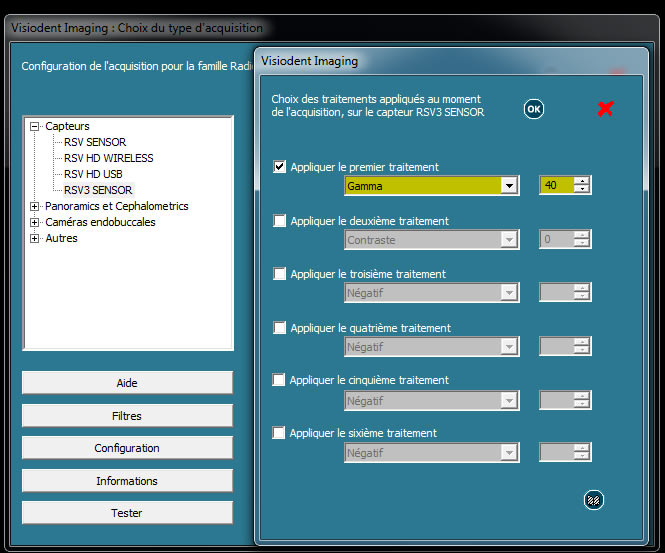Check Appliquer le troisième traitement
Screen dimensions: 665x553
click(x=280, y=274)
